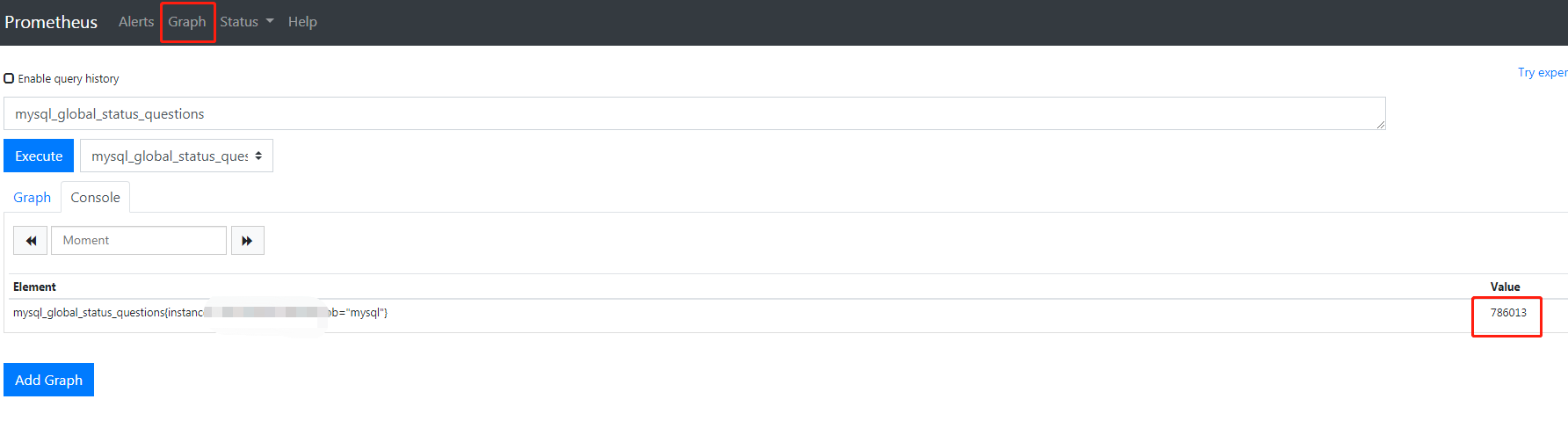Screen dimensions: 1568x421
Task: Step time backward with rewind icon
Action: [x=31, y=241]
